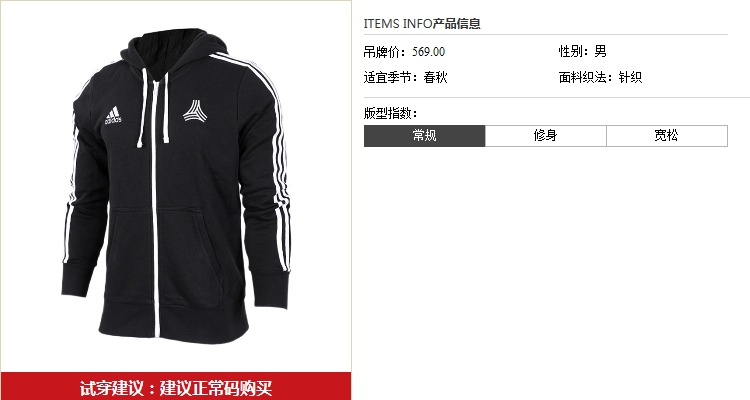Click the red 试穿建议 banner
The image size is (750, 400).
pos(176,386)
